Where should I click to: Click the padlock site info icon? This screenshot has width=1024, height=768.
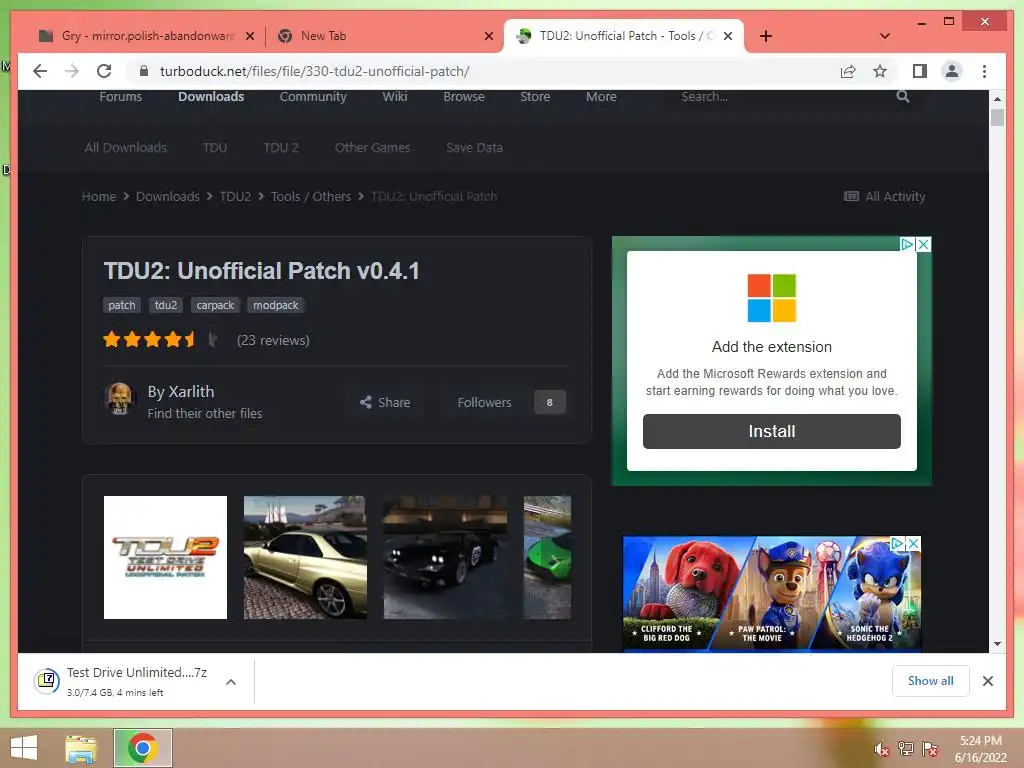coord(144,71)
